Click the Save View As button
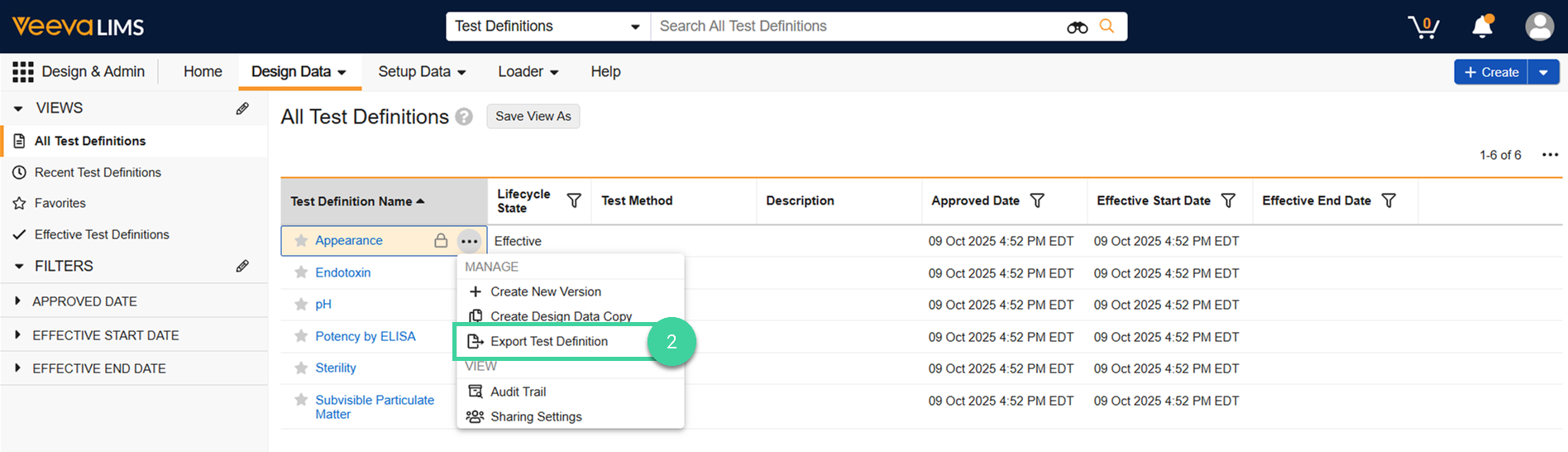Viewport: 1568px width, 452px height. pos(533,117)
